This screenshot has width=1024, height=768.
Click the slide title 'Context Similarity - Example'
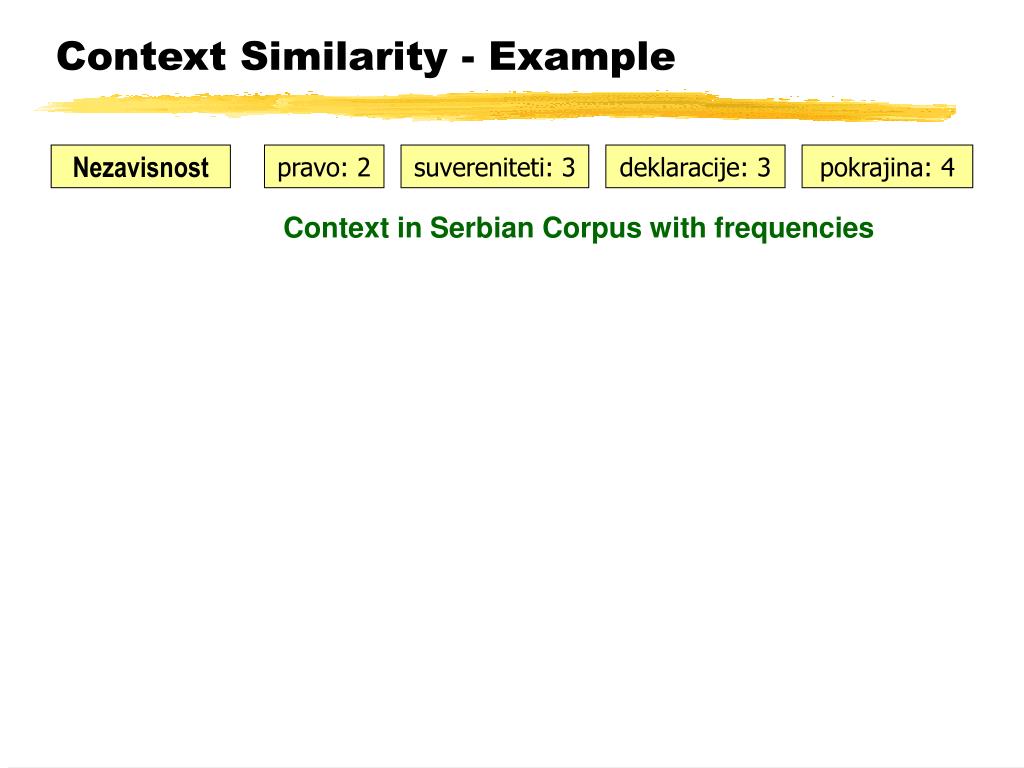pyautogui.click(x=366, y=56)
